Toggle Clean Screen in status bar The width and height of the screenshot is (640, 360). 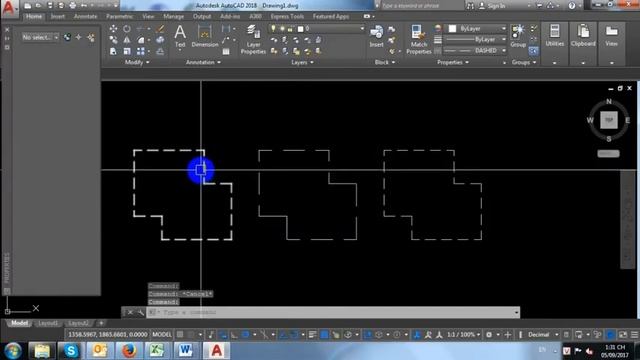(623, 335)
